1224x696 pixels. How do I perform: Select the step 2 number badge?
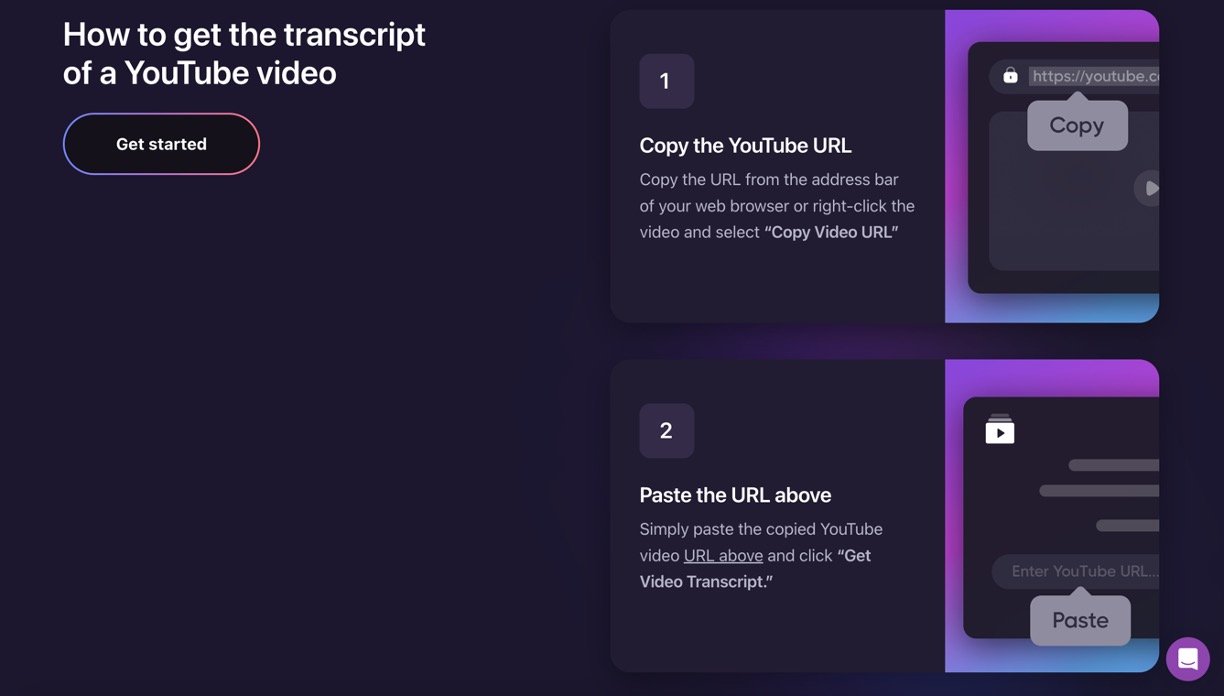coord(666,431)
